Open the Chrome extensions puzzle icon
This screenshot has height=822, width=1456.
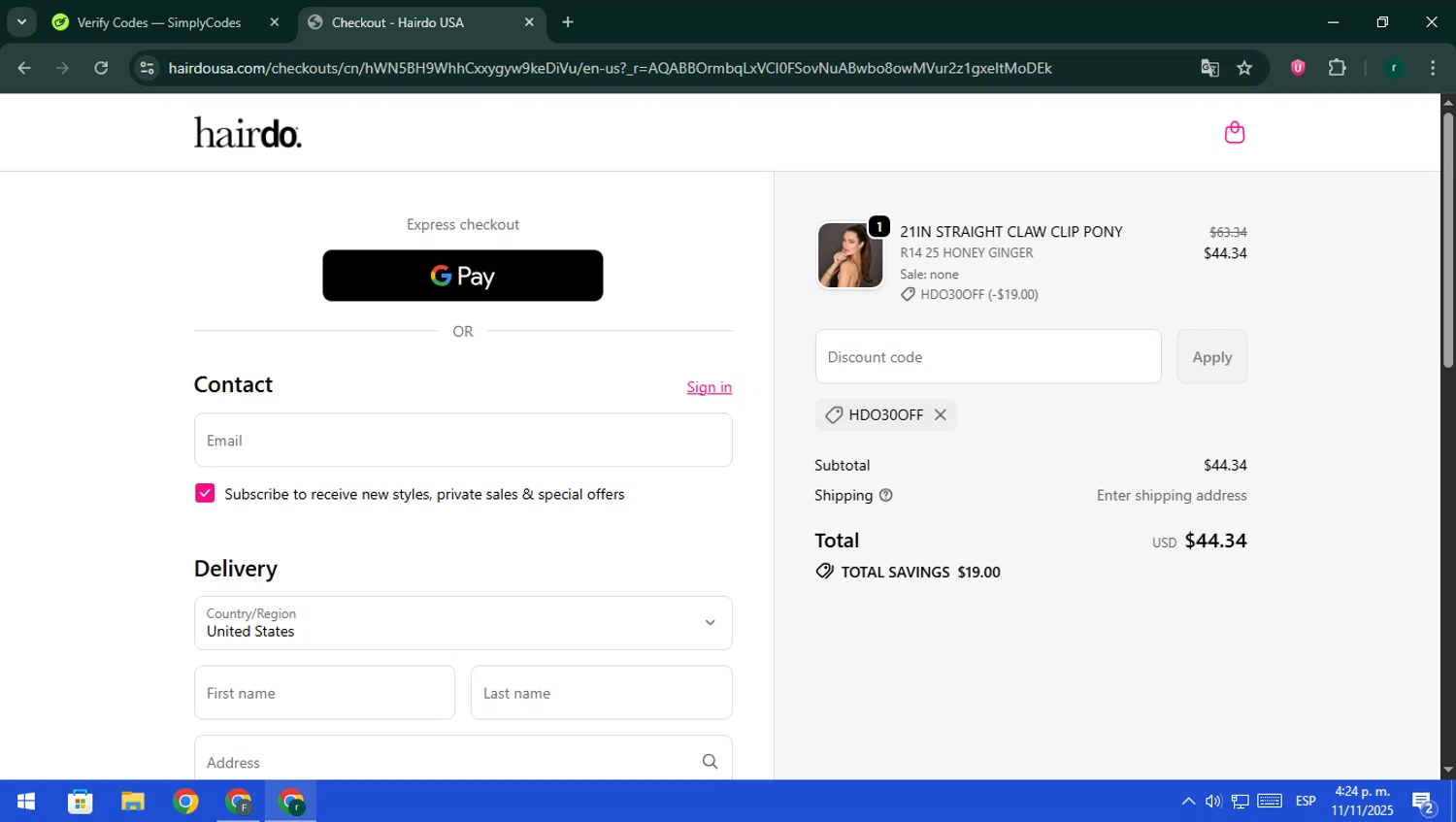(x=1337, y=68)
